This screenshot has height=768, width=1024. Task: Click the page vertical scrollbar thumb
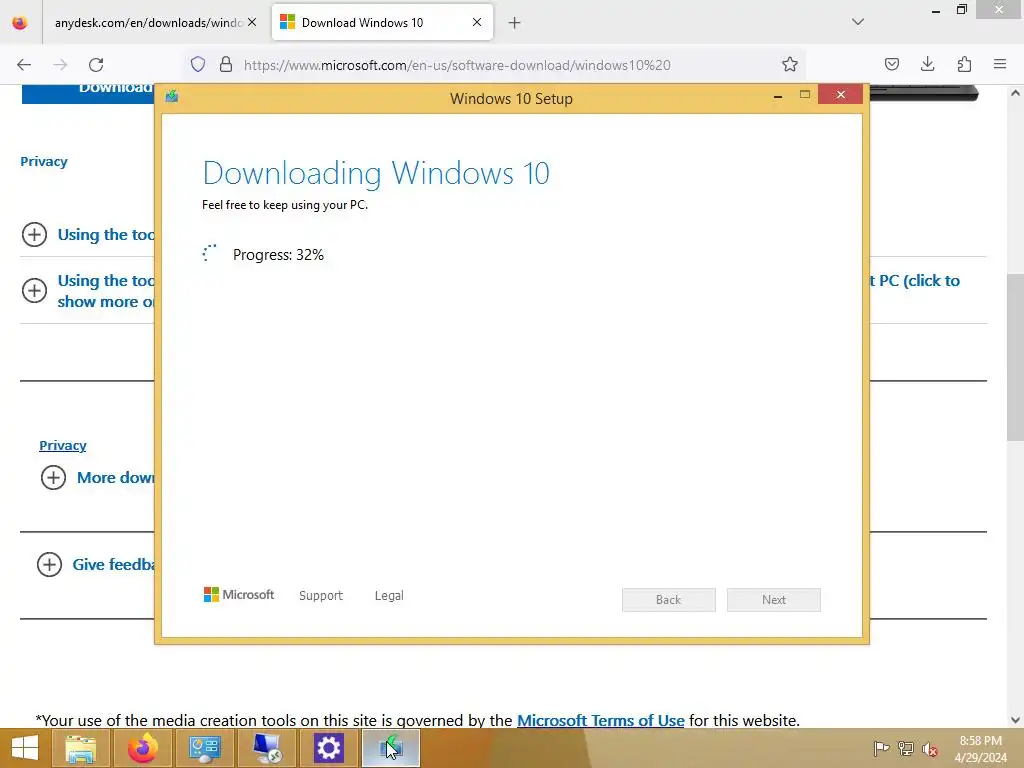point(1015,357)
